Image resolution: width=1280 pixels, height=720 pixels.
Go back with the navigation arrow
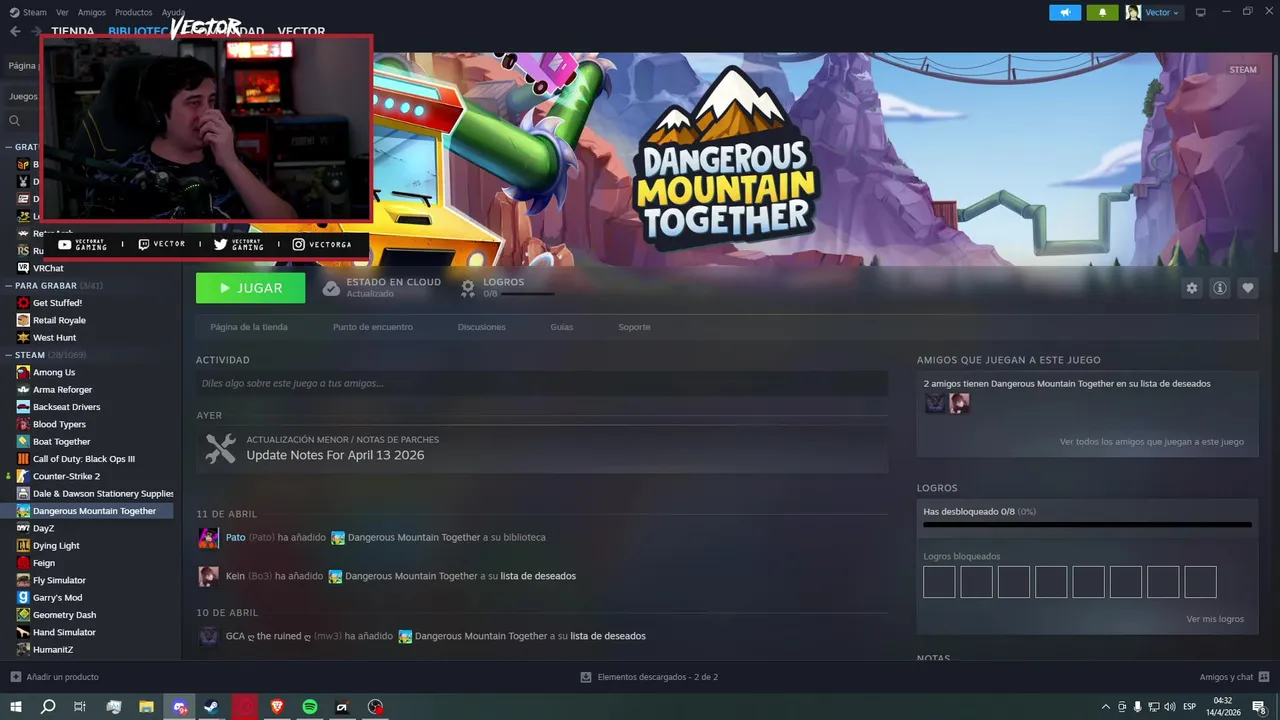15,31
